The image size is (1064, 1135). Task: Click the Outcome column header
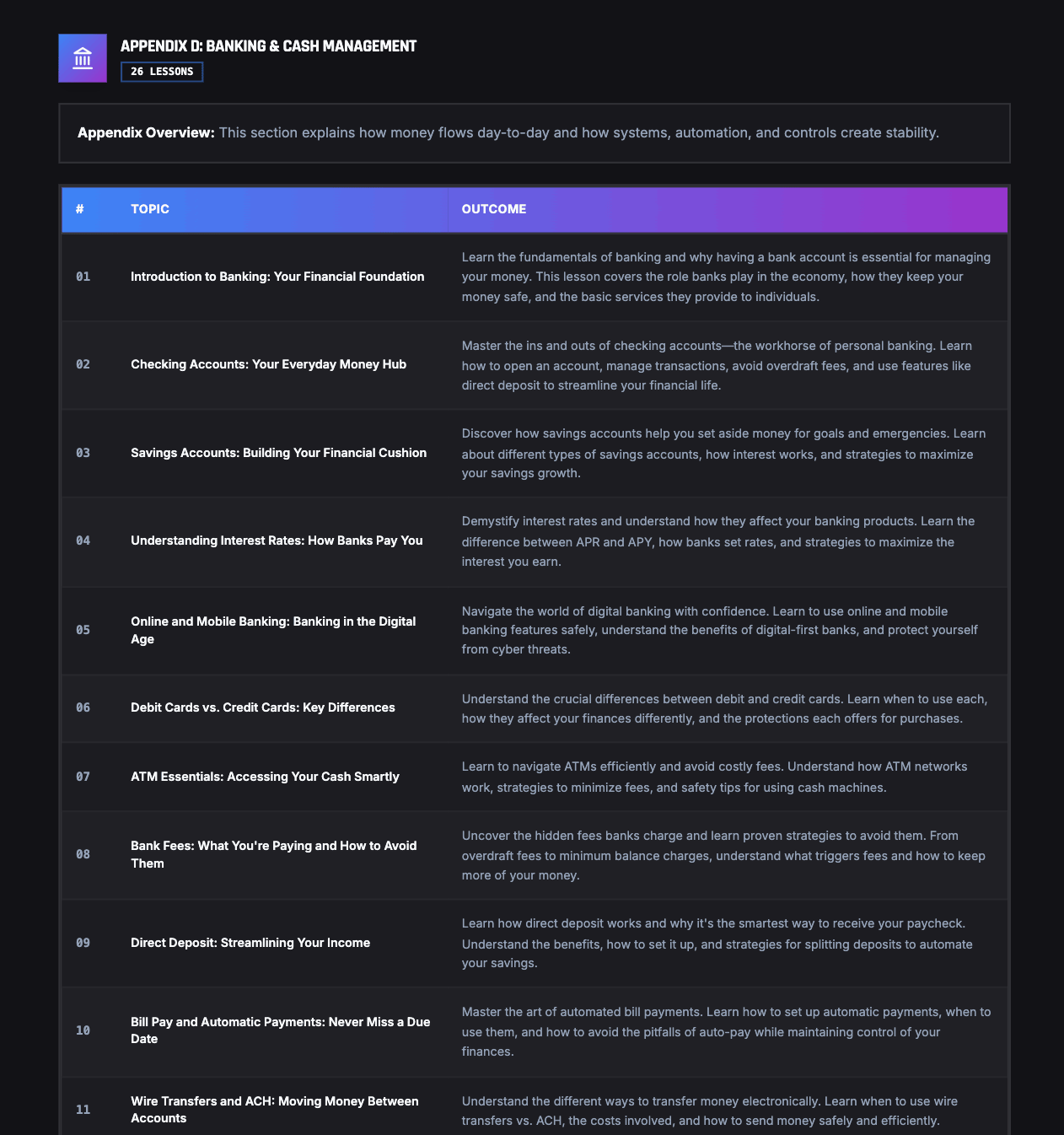tap(494, 209)
